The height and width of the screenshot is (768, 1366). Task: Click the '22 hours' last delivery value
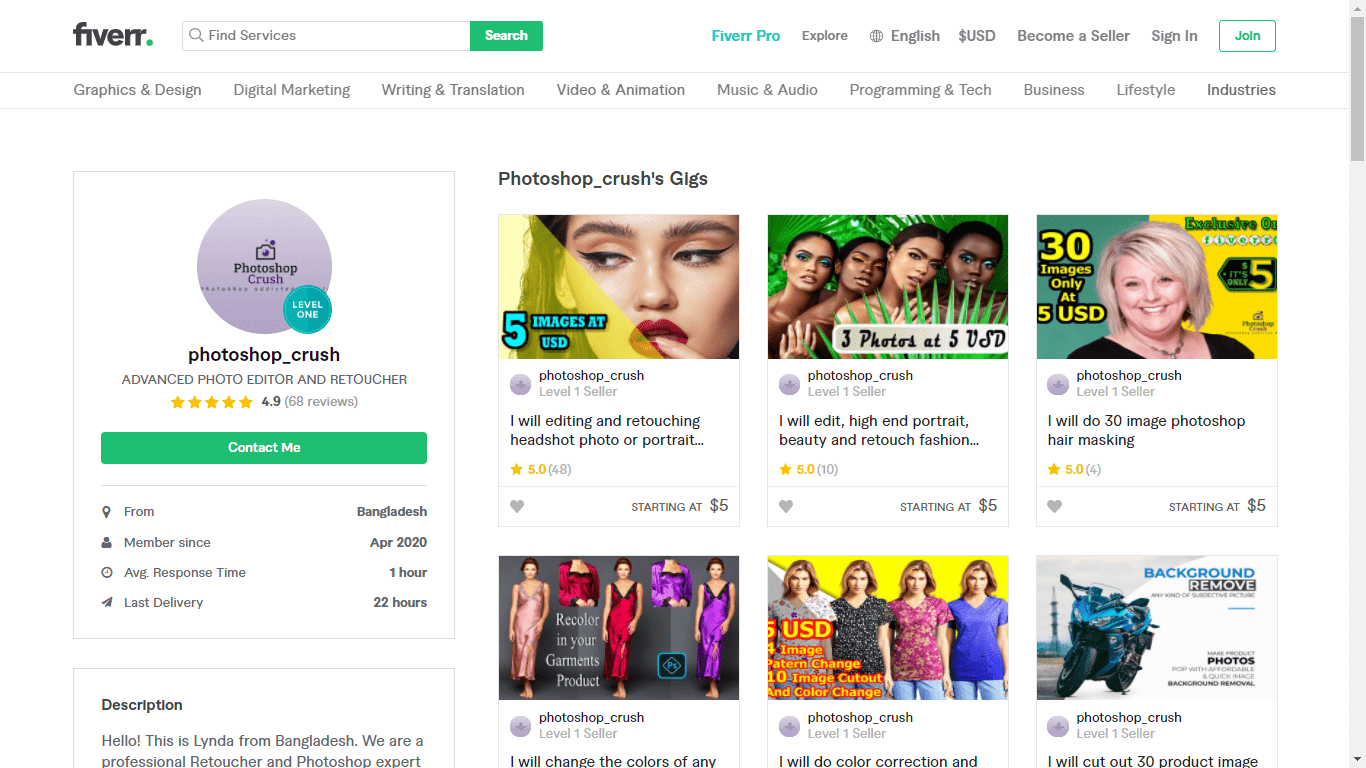point(400,603)
